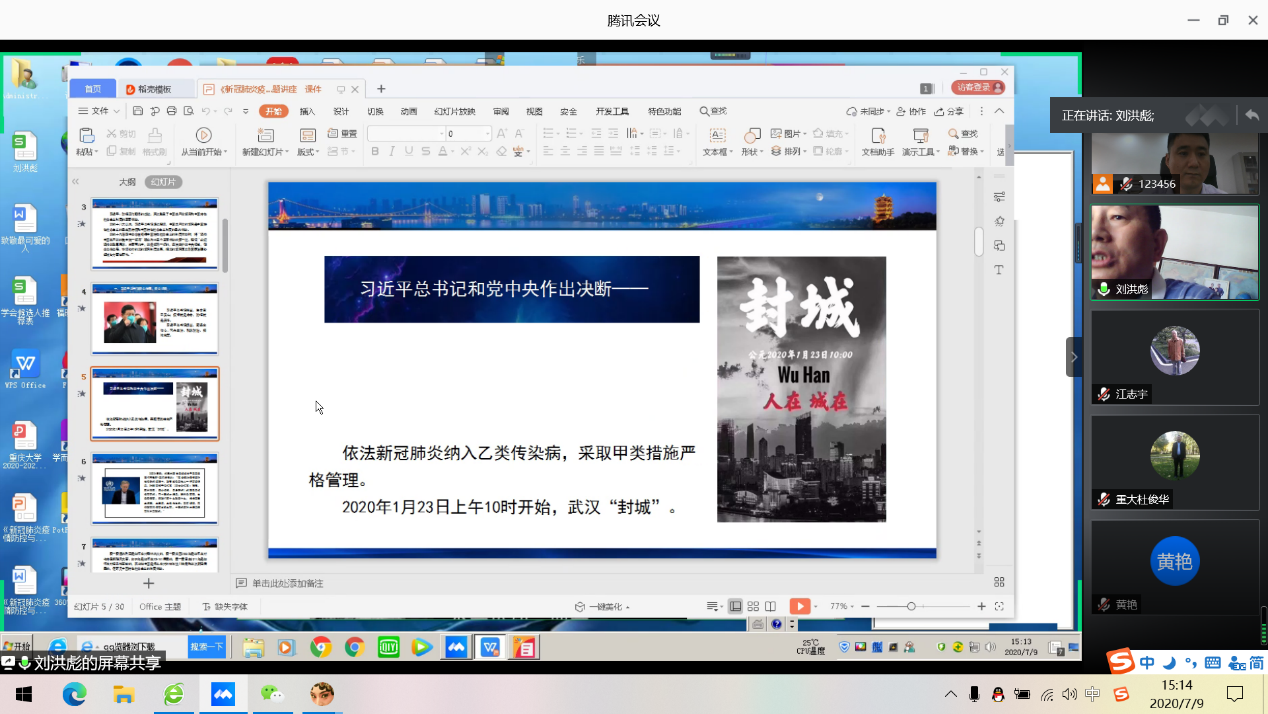This screenshot has width=1268, height=714.
Task: Click the 访客登录 login button
Action: click(x=978, y=88)
